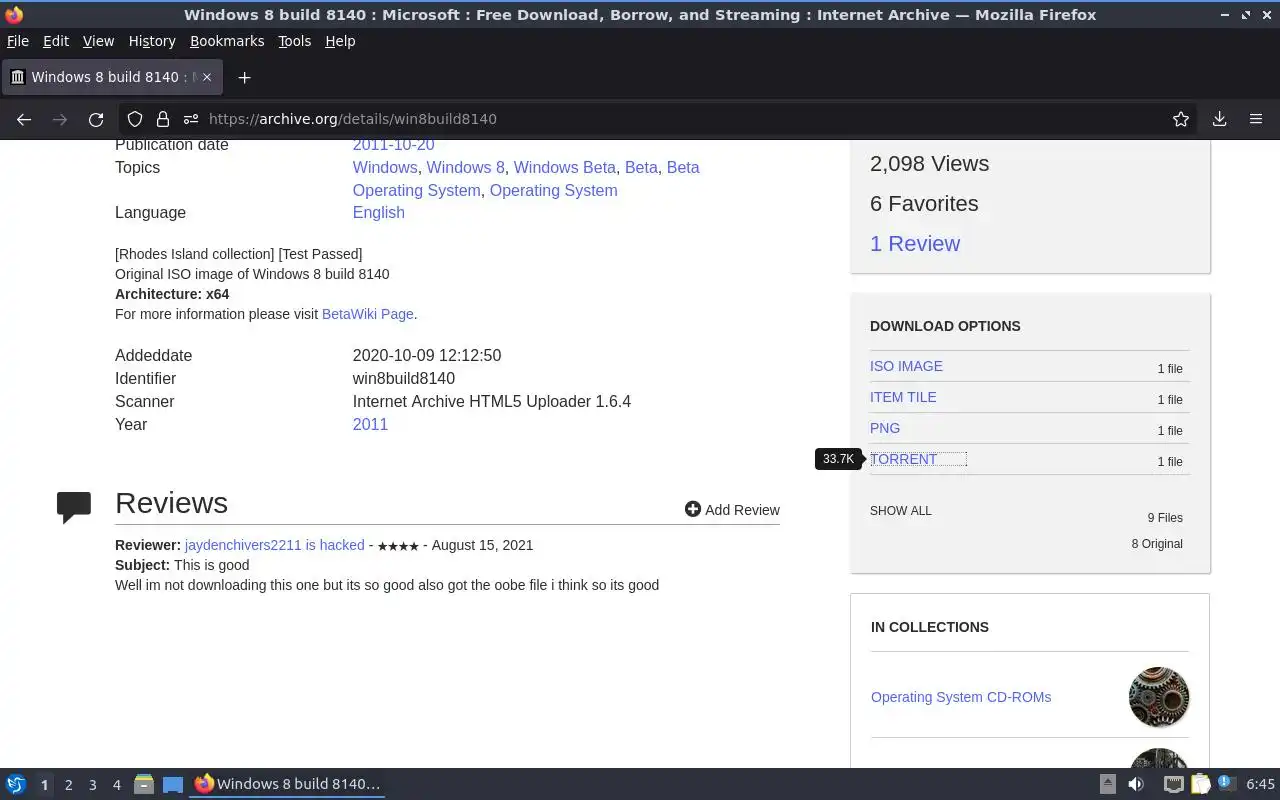Image resolution: width=1280 pixels, height=800 pixels.
Task: Download the PNG file
Action: (885, 428)
